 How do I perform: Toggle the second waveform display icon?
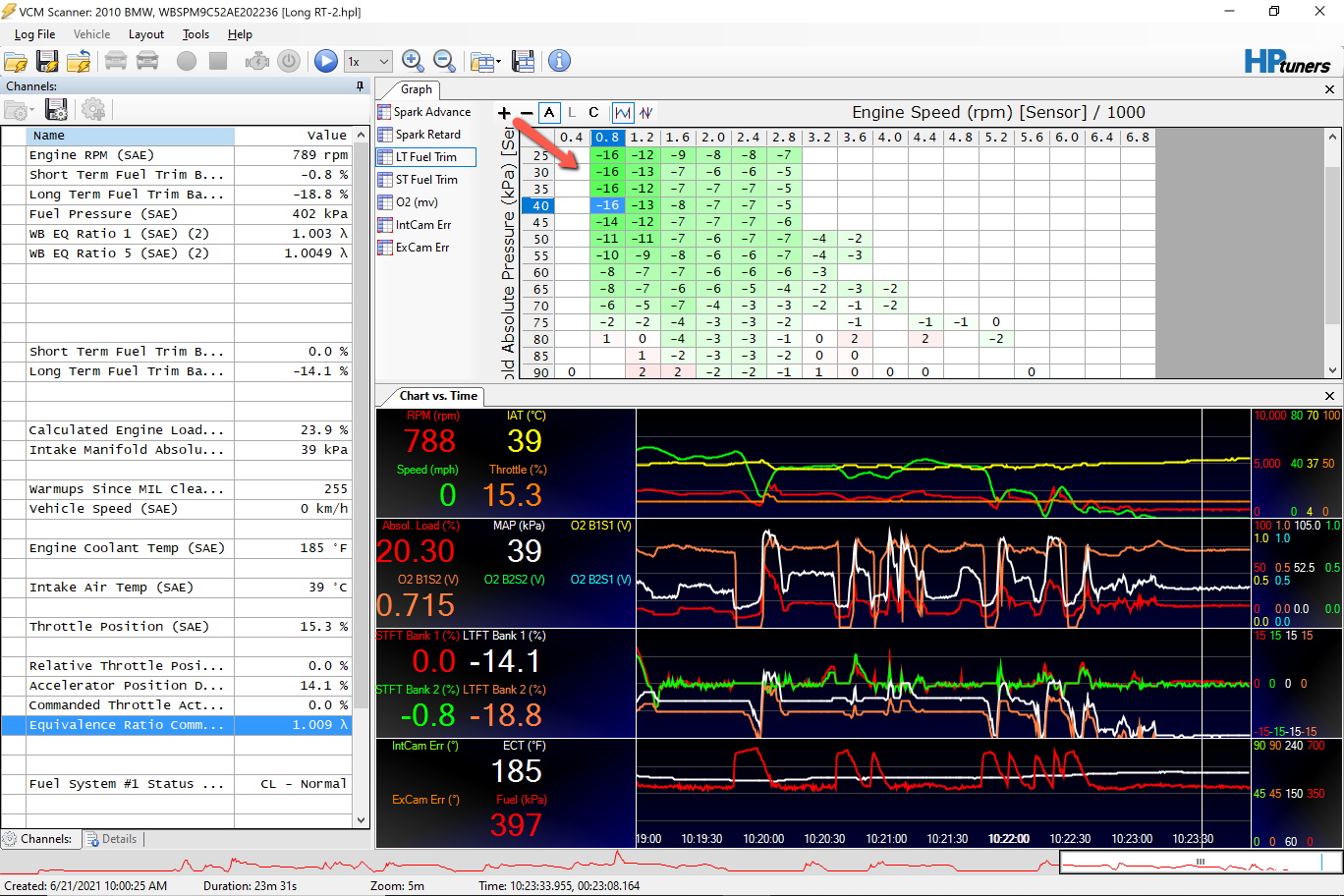pyautogui.click(x=644, y=112)
